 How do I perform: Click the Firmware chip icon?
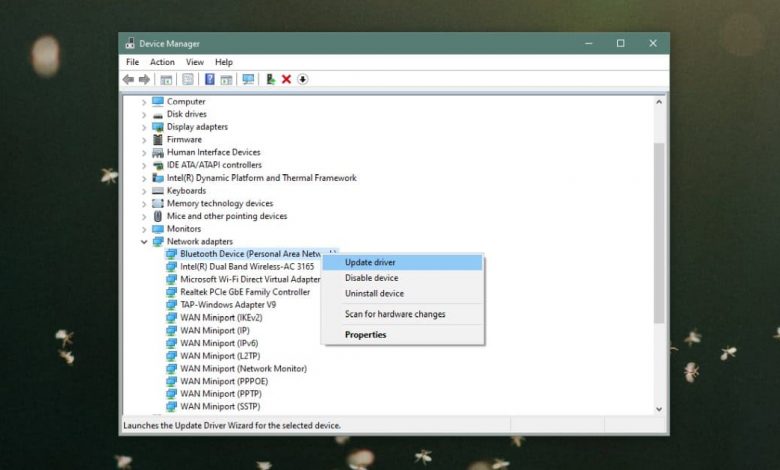point(158,140)
